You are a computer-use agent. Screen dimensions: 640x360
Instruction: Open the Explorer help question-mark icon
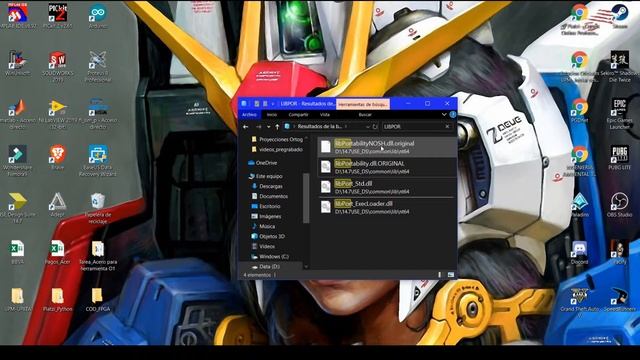click(x=453, y=115)
